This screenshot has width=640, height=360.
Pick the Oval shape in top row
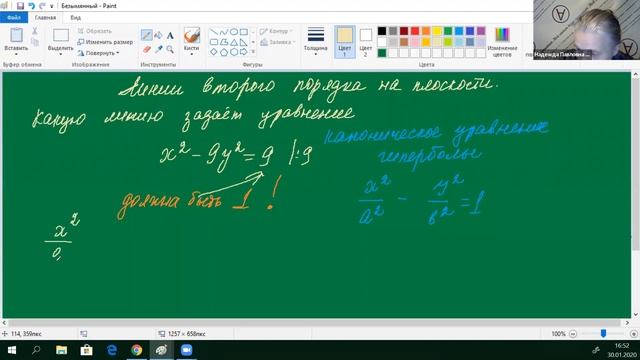(x=234, y=31)
